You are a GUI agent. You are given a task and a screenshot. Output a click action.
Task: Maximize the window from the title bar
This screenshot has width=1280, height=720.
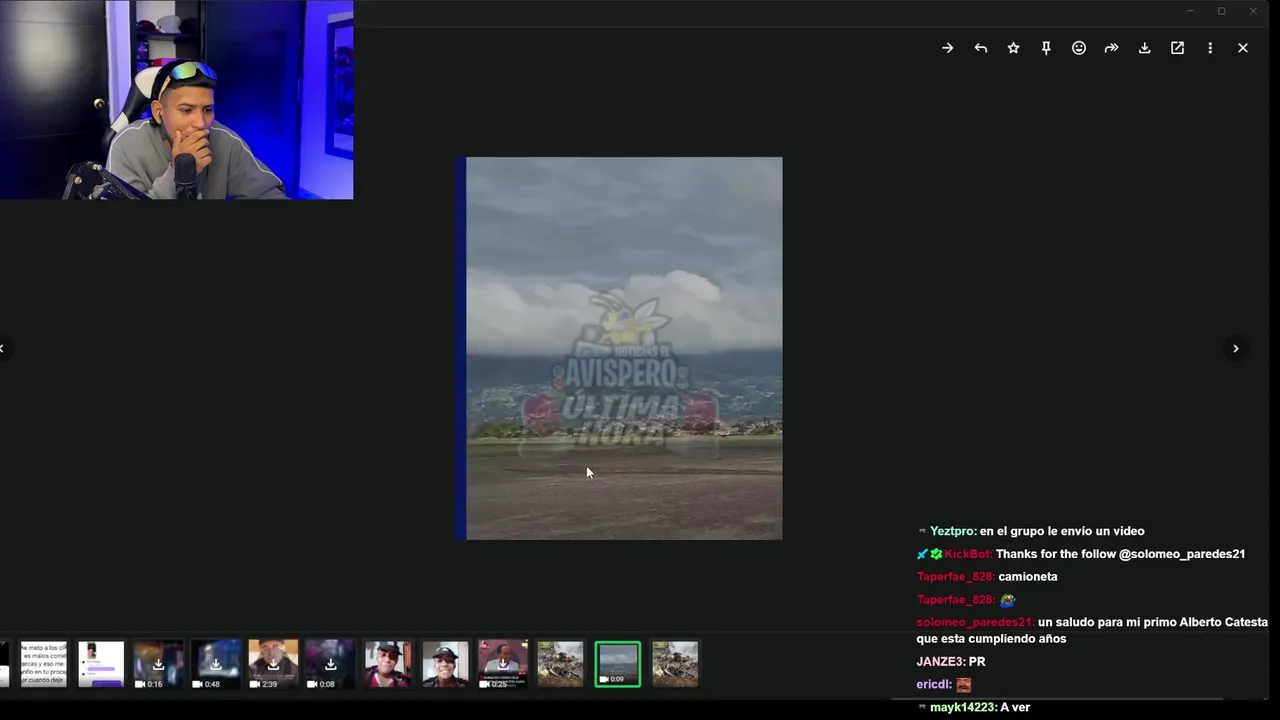pos(1221,11)
